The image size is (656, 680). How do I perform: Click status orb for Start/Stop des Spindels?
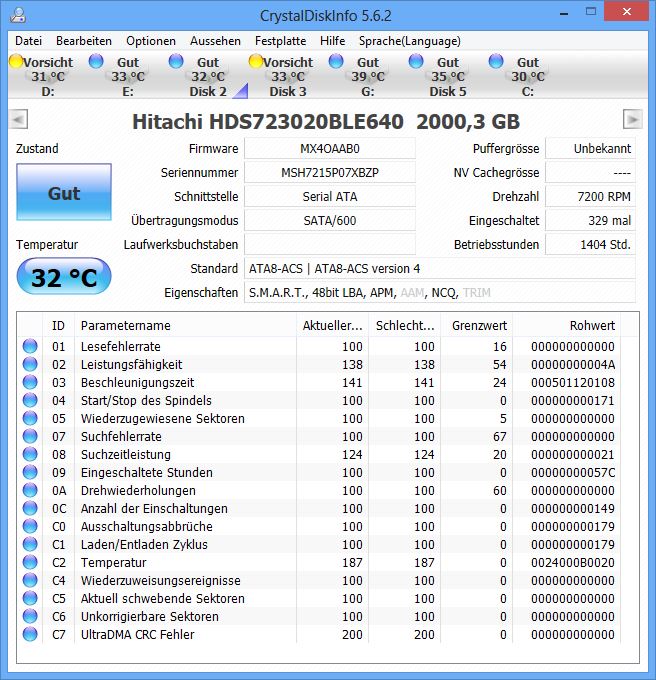[x=30, y=400]
